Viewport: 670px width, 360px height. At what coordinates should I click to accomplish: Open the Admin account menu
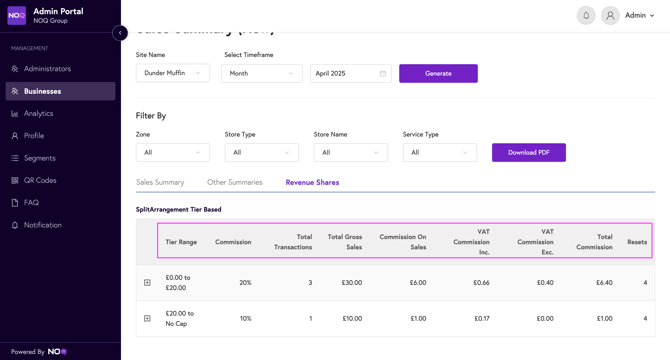pos(639,15)
